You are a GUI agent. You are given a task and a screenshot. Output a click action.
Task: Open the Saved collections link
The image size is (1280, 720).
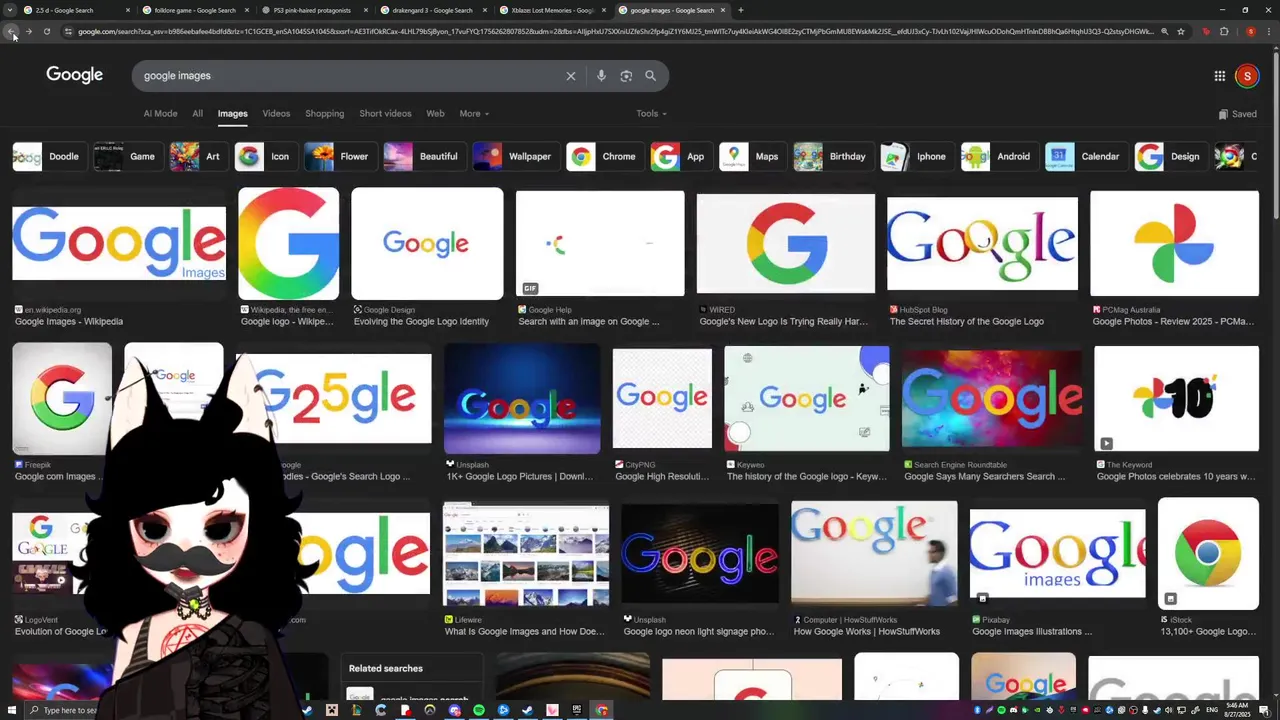tap(1238, 114)
